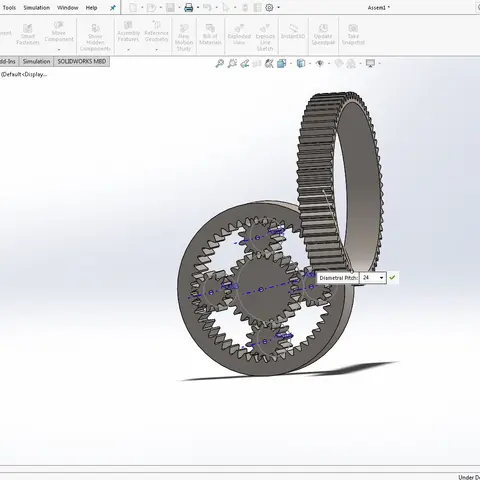The image size is (480, 480).
Task: Click the Display Style cube icon
Action: [x=301, y=63]
